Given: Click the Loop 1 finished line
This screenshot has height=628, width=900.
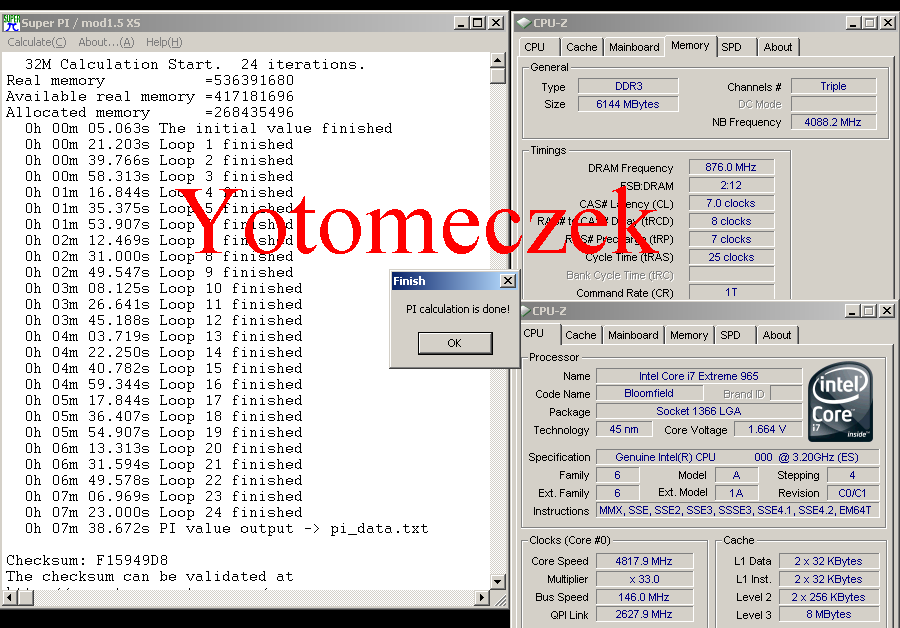Looking at the screenshot, I should [x=158, y=144].
